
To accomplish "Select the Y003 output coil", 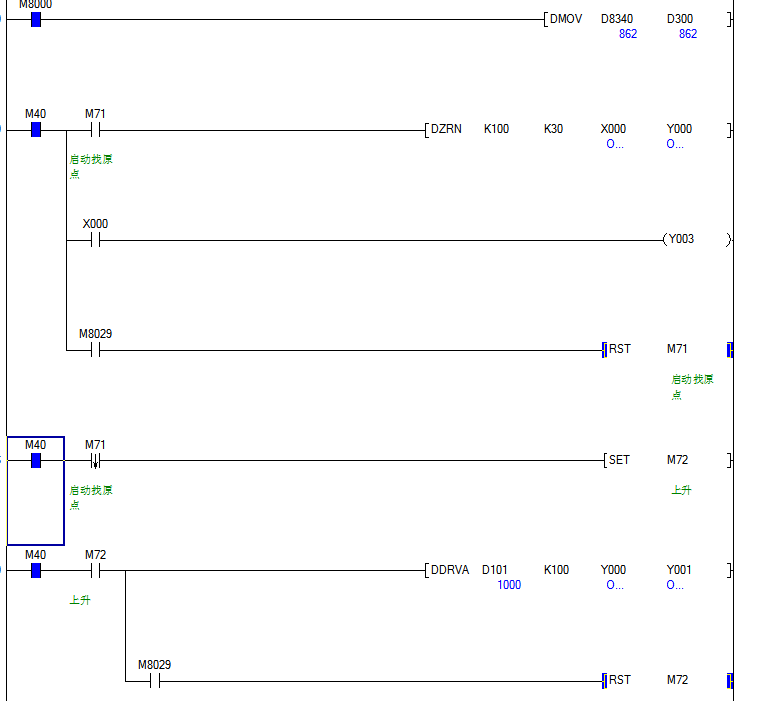I will pyautogui.click(x=680, y=239).
